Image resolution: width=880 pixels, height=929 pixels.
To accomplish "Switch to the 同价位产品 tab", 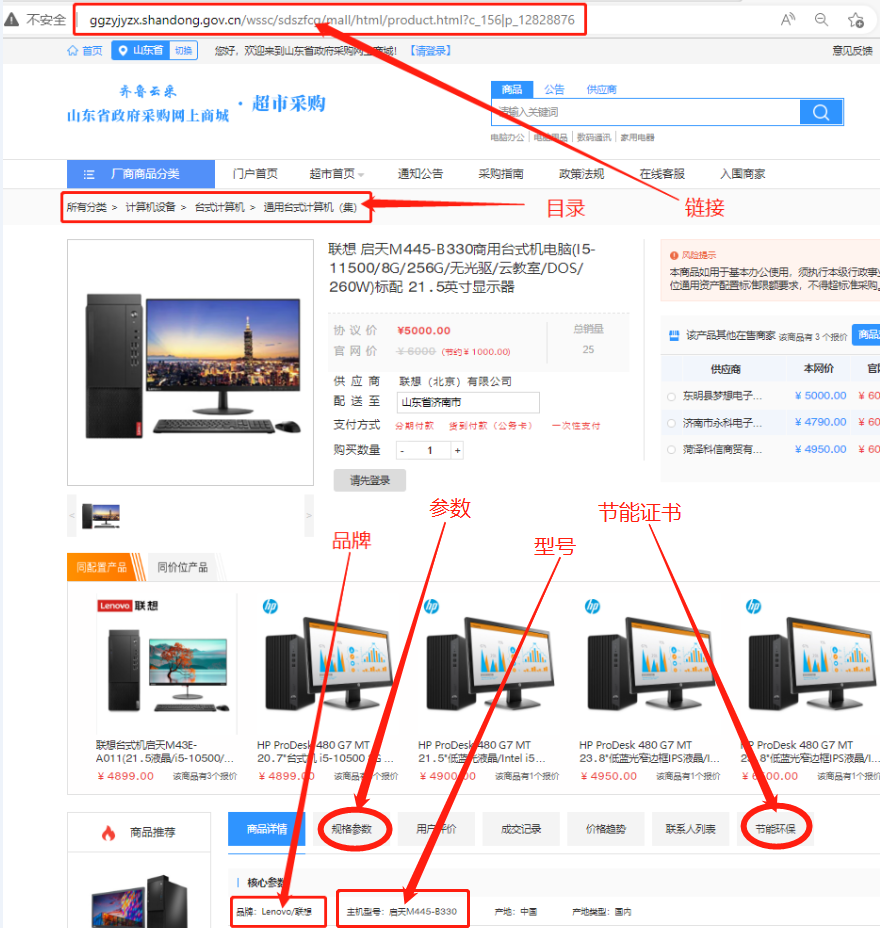I will click(x=183, y=567).
